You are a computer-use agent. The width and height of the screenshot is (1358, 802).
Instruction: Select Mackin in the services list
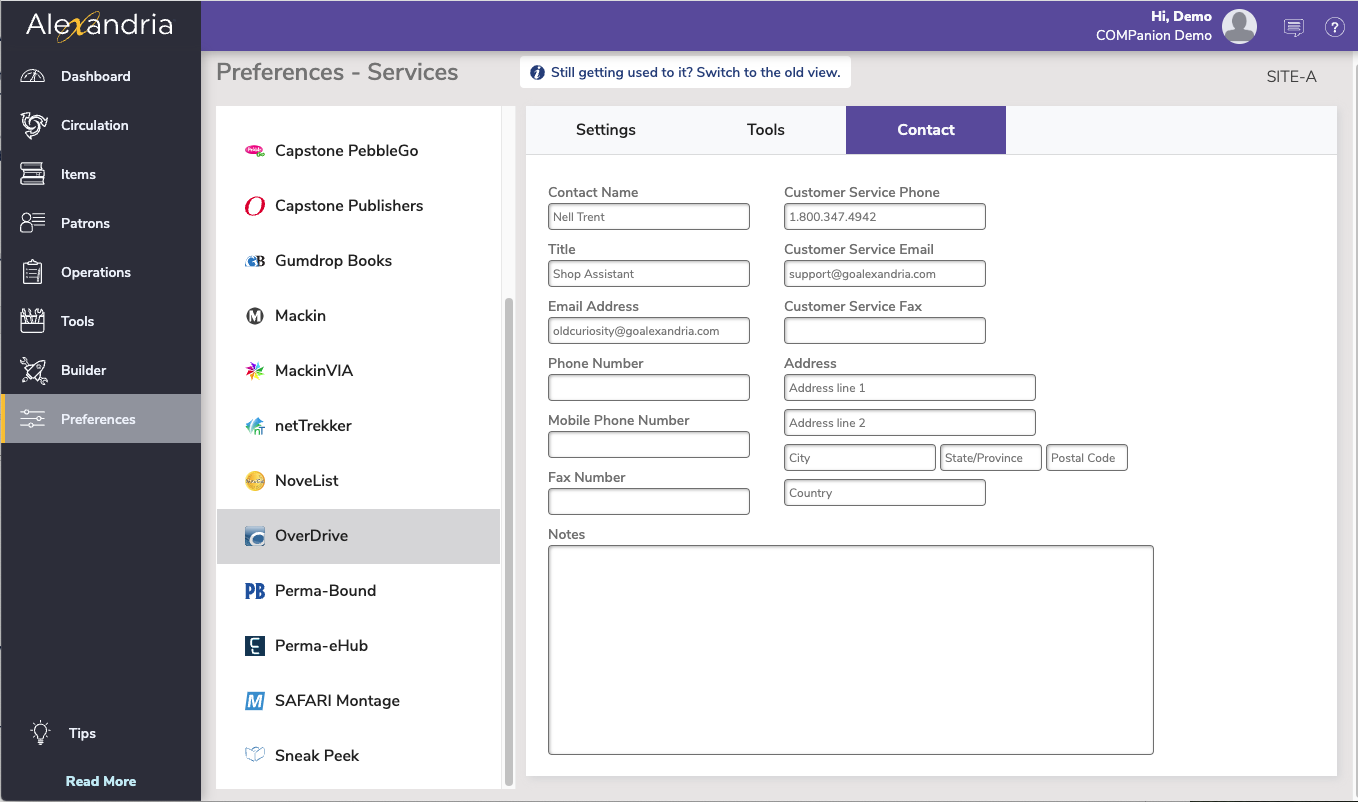pos(300,316)
